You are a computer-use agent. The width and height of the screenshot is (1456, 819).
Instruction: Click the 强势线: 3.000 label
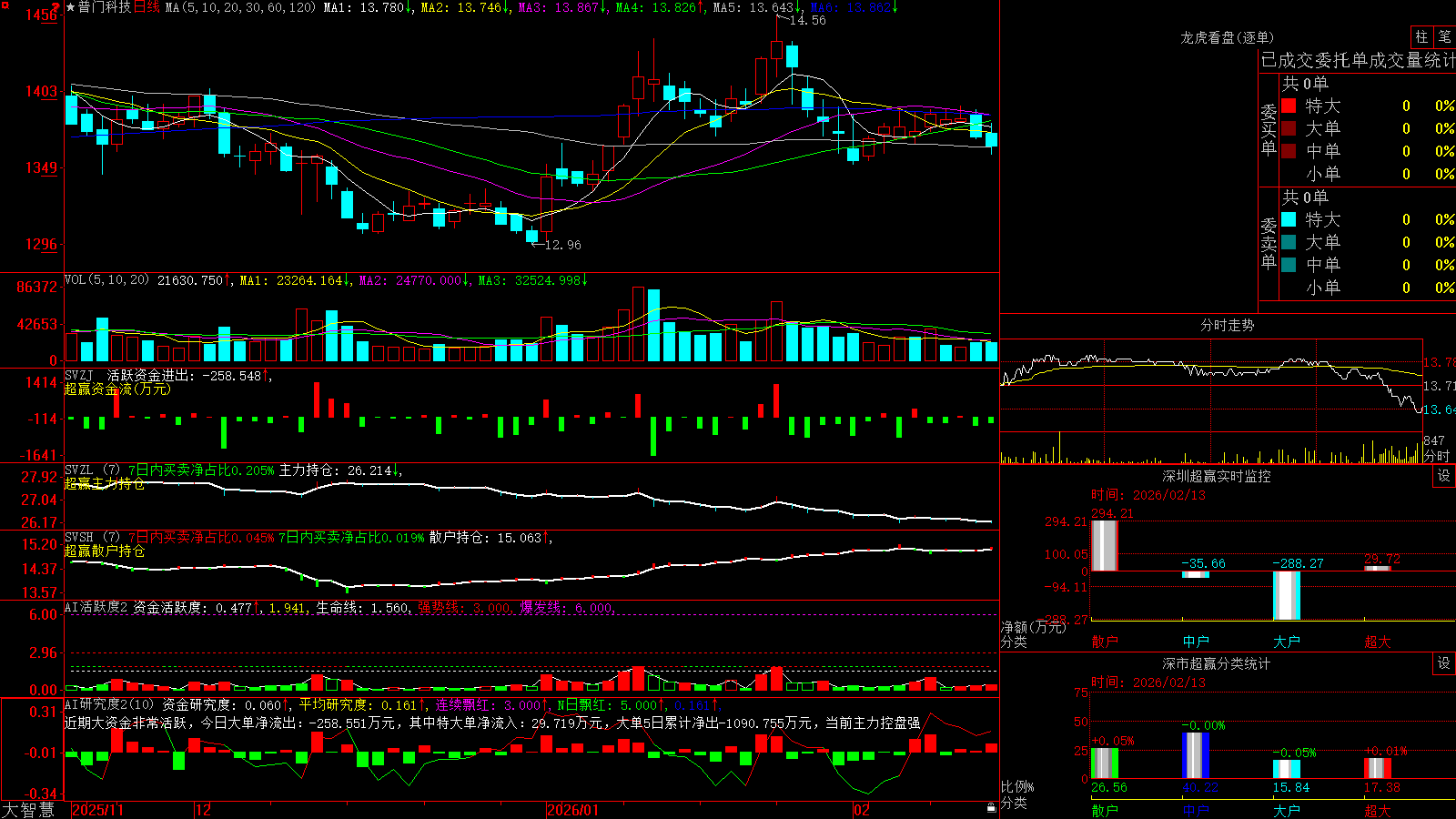[464, 607]
